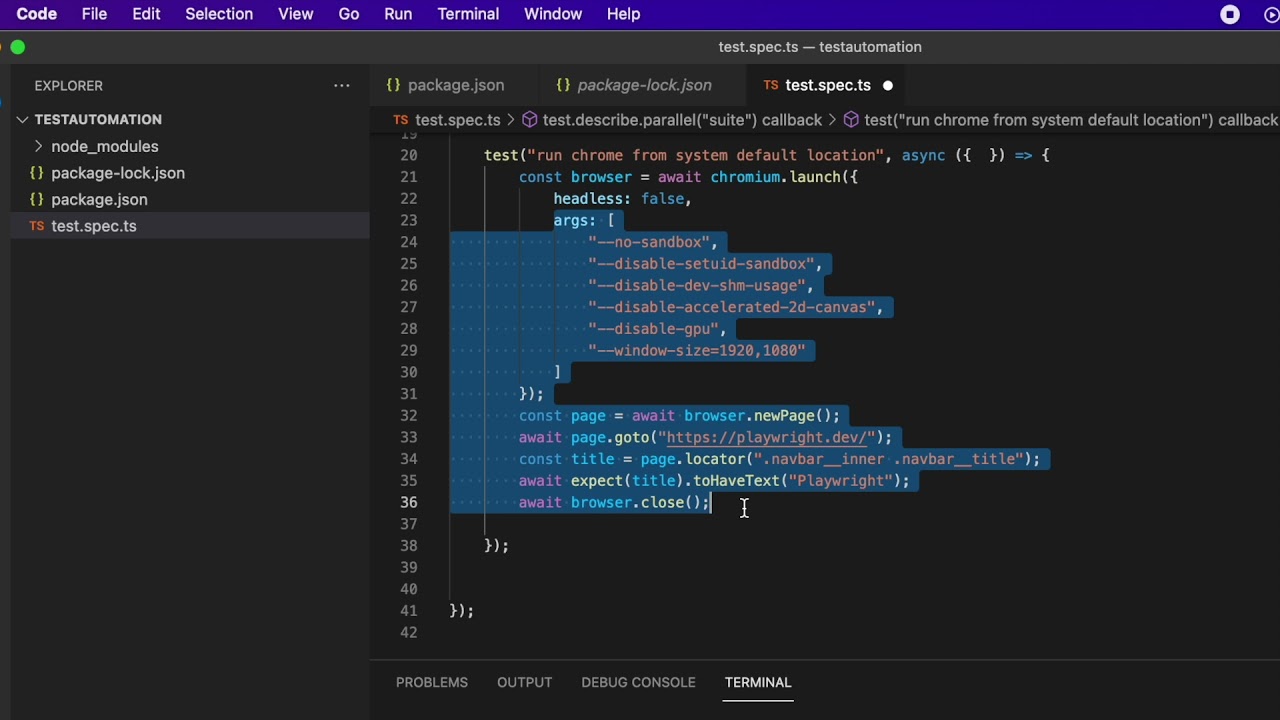Switch to the PROBLEMS panel tab

coord(432,683)
